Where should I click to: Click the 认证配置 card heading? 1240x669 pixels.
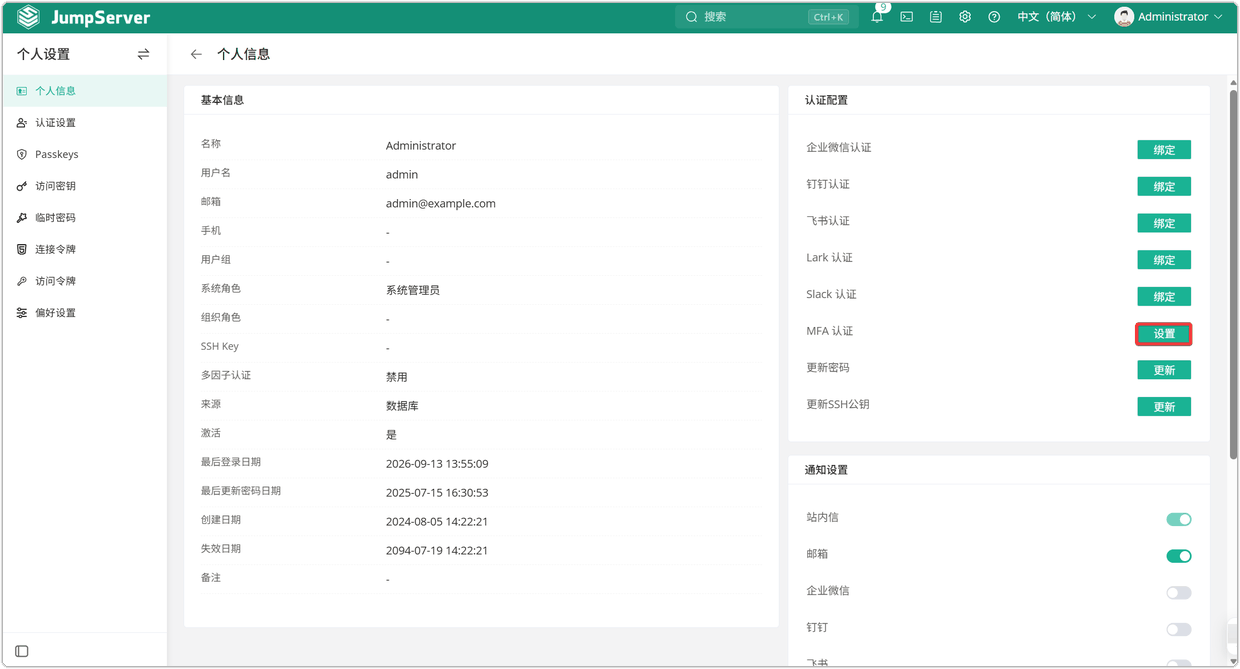(x=826, y=100)
